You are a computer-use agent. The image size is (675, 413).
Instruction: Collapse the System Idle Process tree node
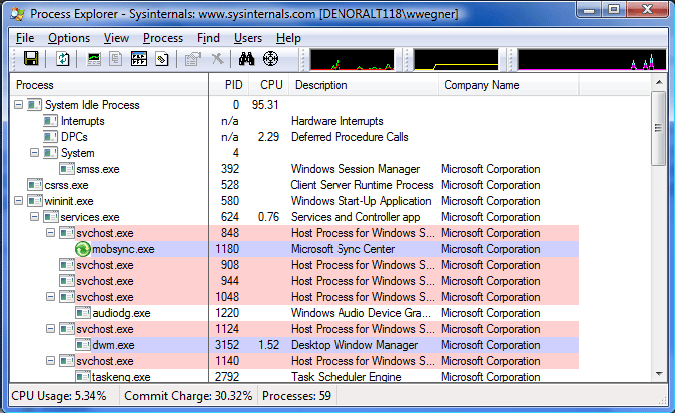[19, 105]
